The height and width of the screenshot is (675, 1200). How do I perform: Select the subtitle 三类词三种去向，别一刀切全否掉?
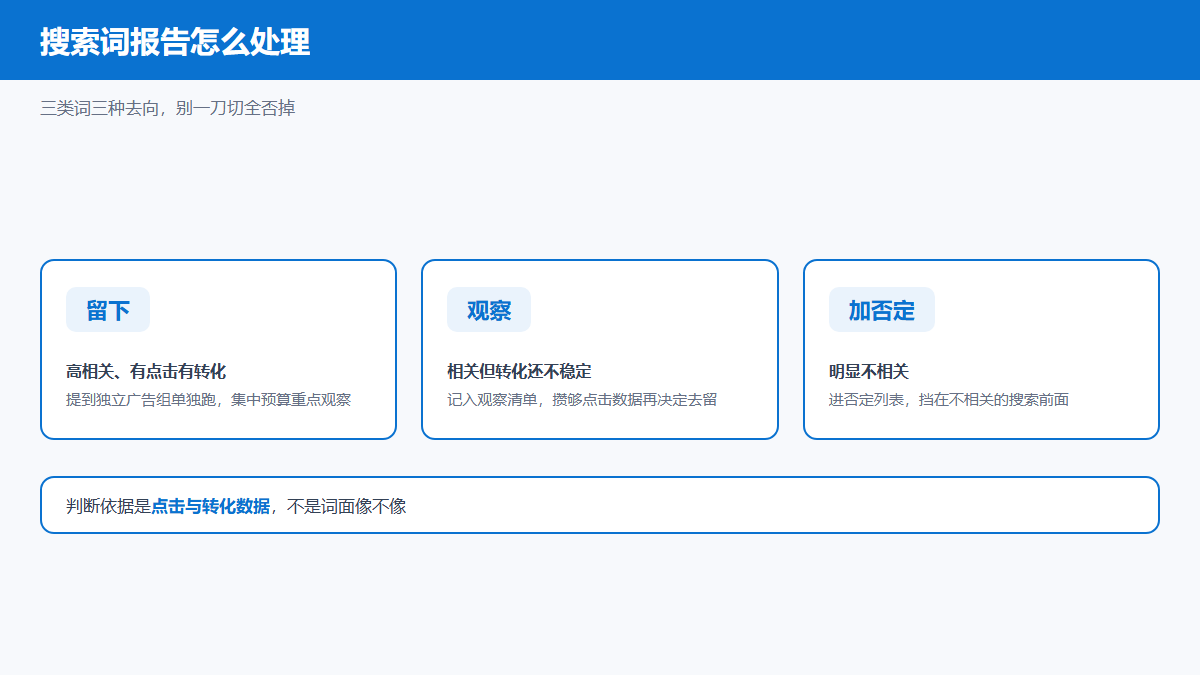click(168, 108)
